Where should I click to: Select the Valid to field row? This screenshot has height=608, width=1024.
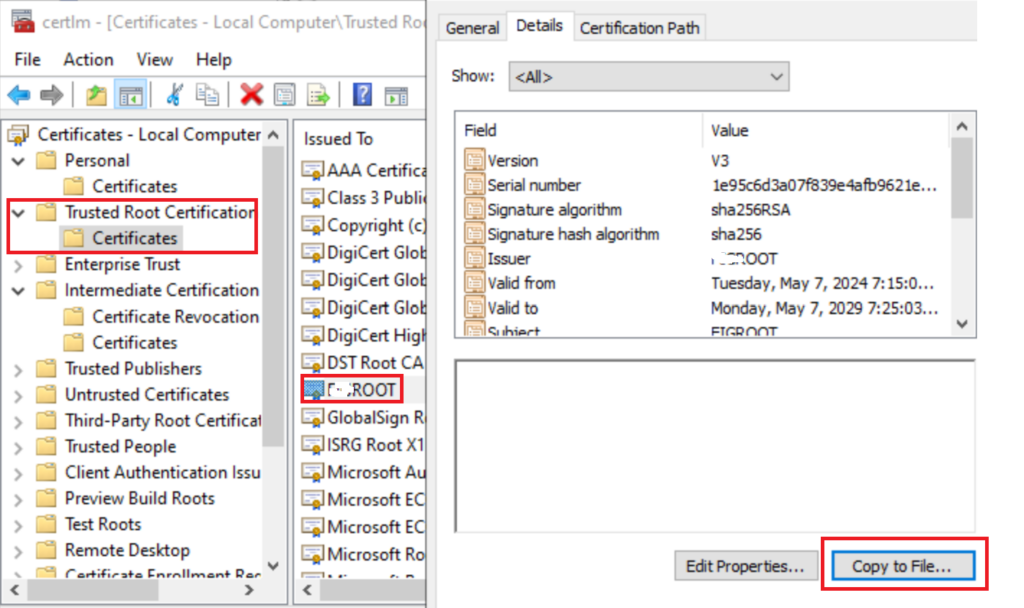(x=704, y=308)
